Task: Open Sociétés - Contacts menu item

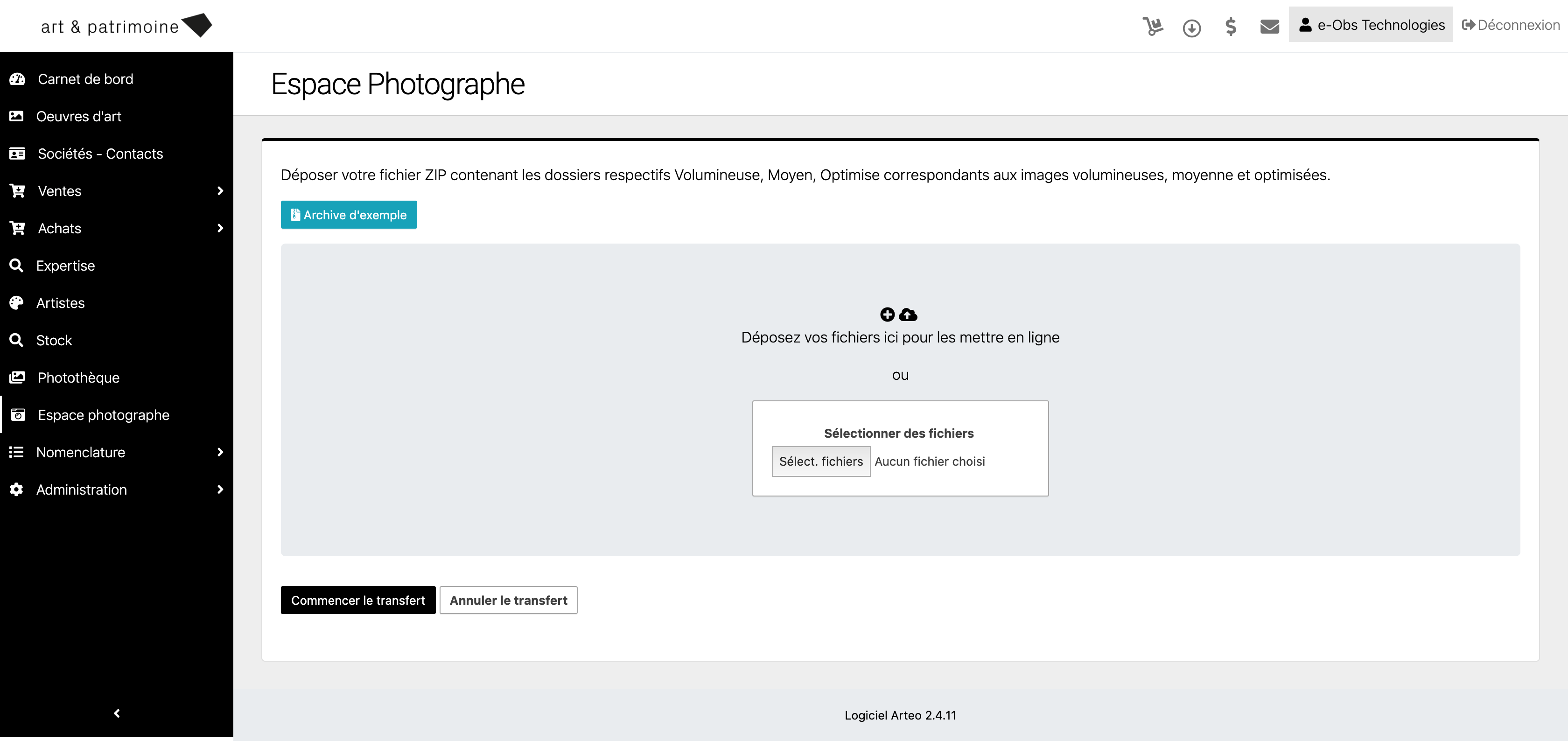Action: 117,154
